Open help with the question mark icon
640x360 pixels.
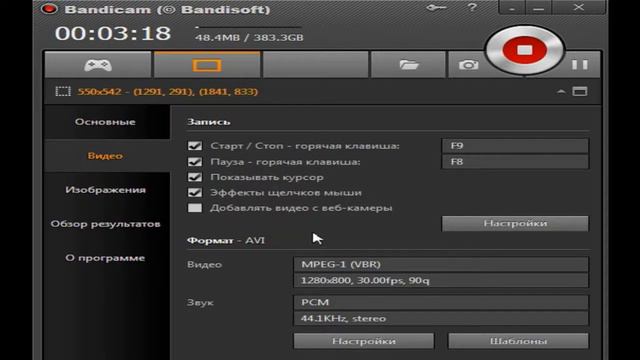[x=472, y=7]
